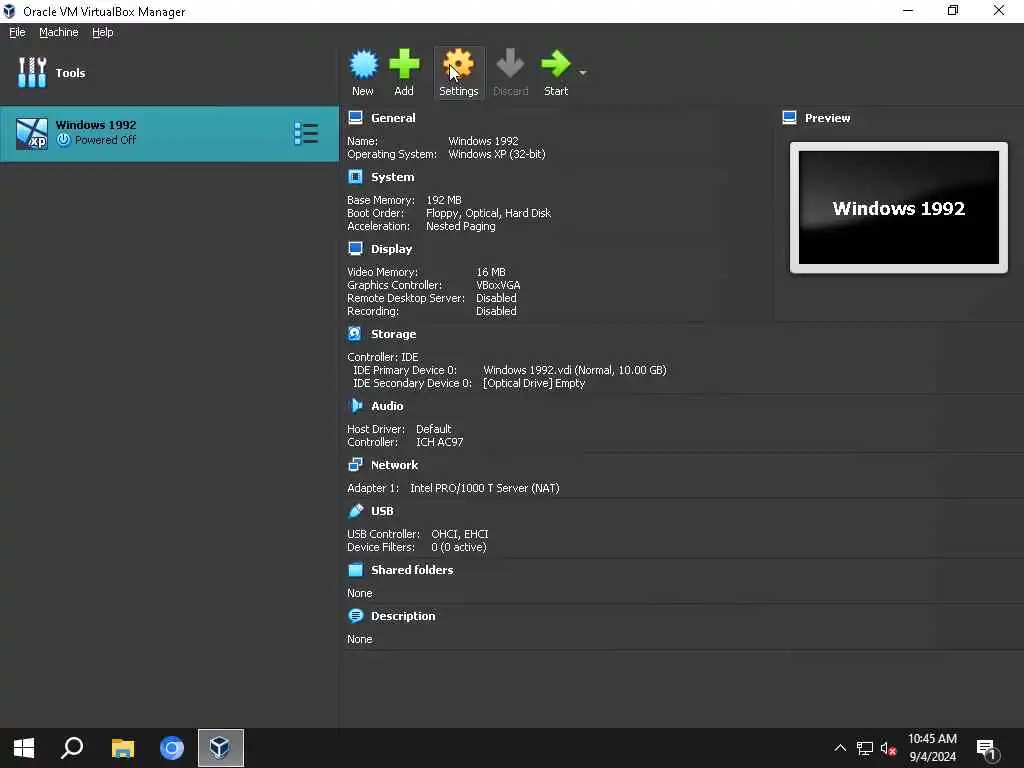The image size is (1024, 768).
Task: Open the Windows Start menu
Action: click(24, 748)
